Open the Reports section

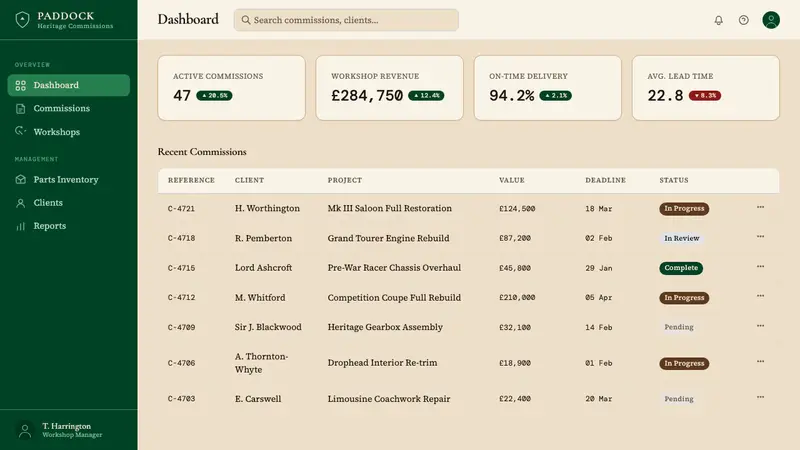(68, 226)
